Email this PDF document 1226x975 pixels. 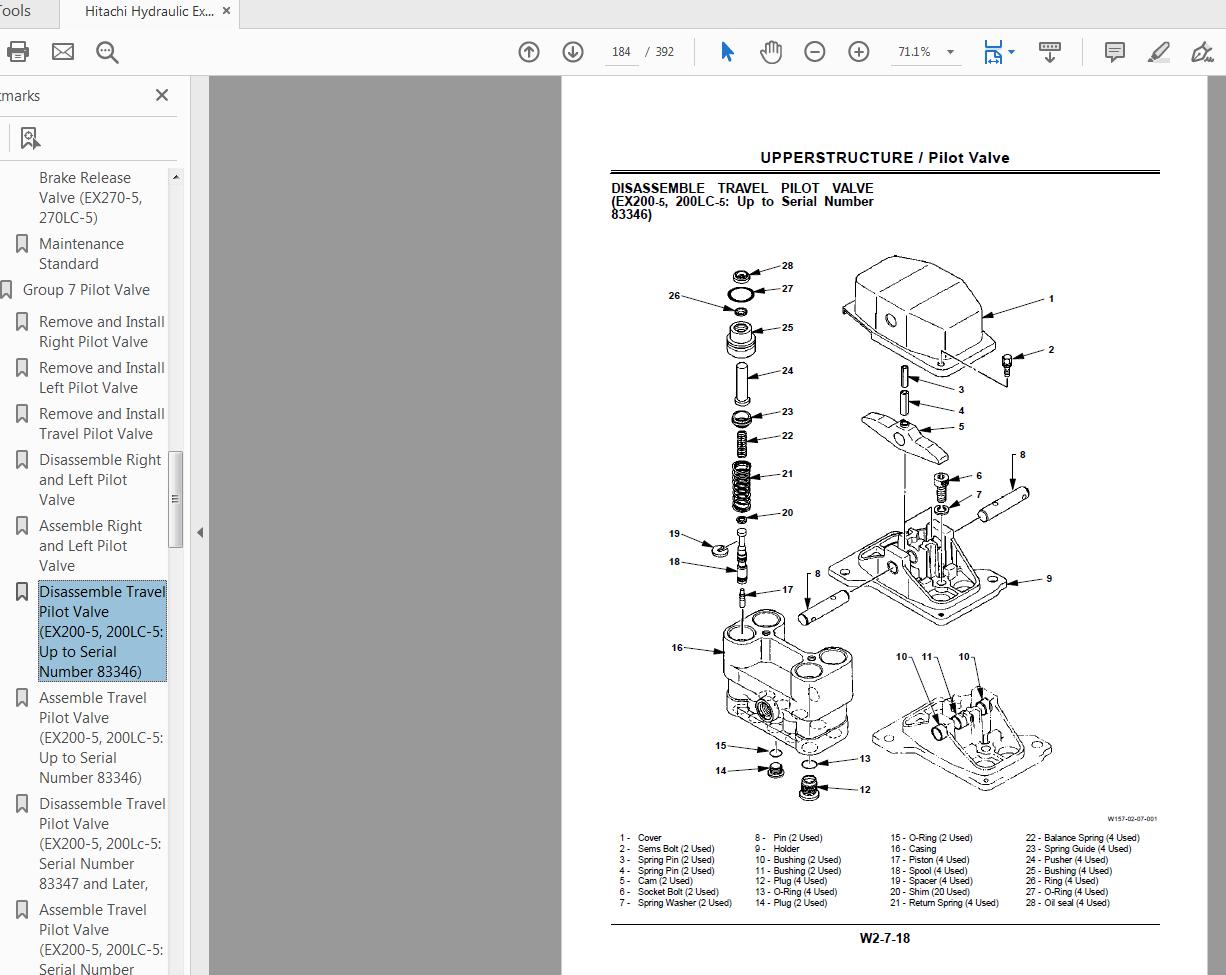63,51
